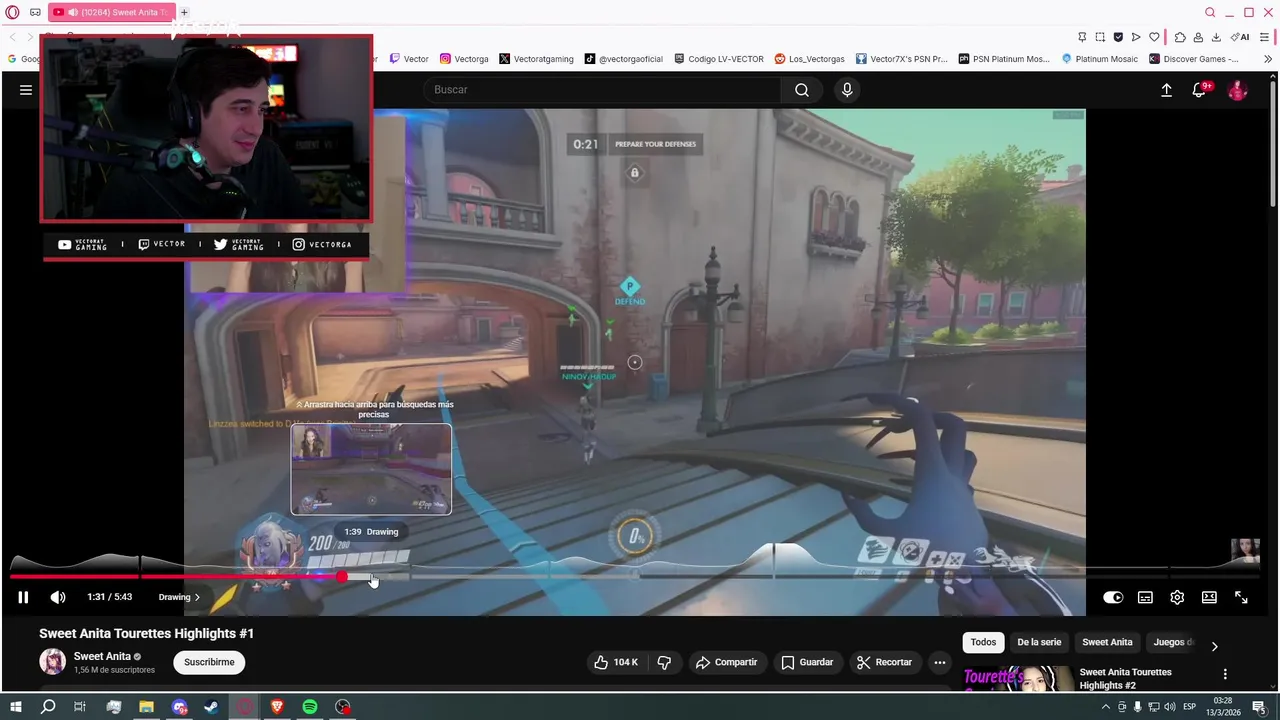Screen dimensions: 1280x720
Task: Open Vectorga Instagram bookmark
Action: click(x=464, y=59)
